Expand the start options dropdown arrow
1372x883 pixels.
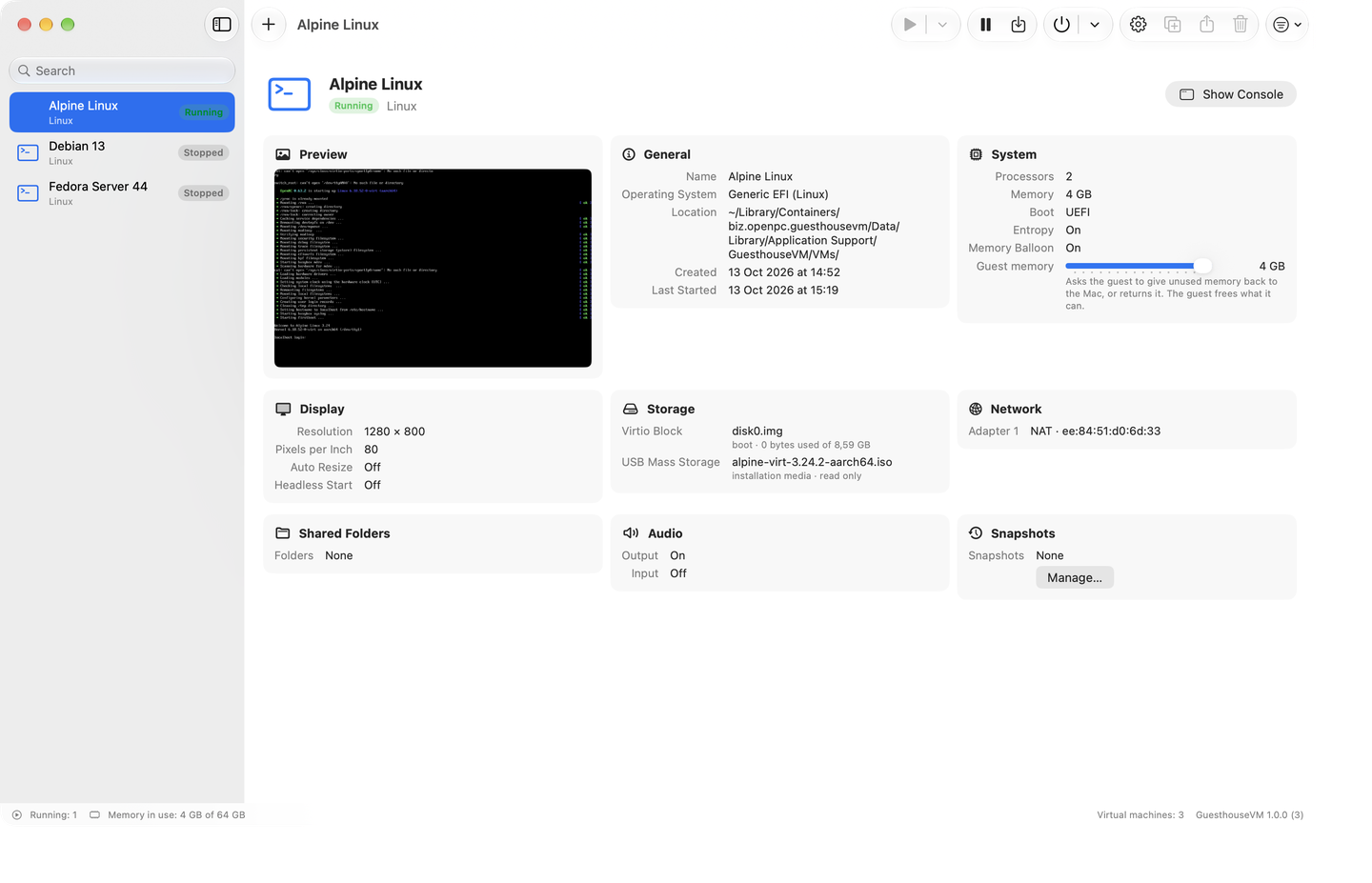(x=942, y=25)
